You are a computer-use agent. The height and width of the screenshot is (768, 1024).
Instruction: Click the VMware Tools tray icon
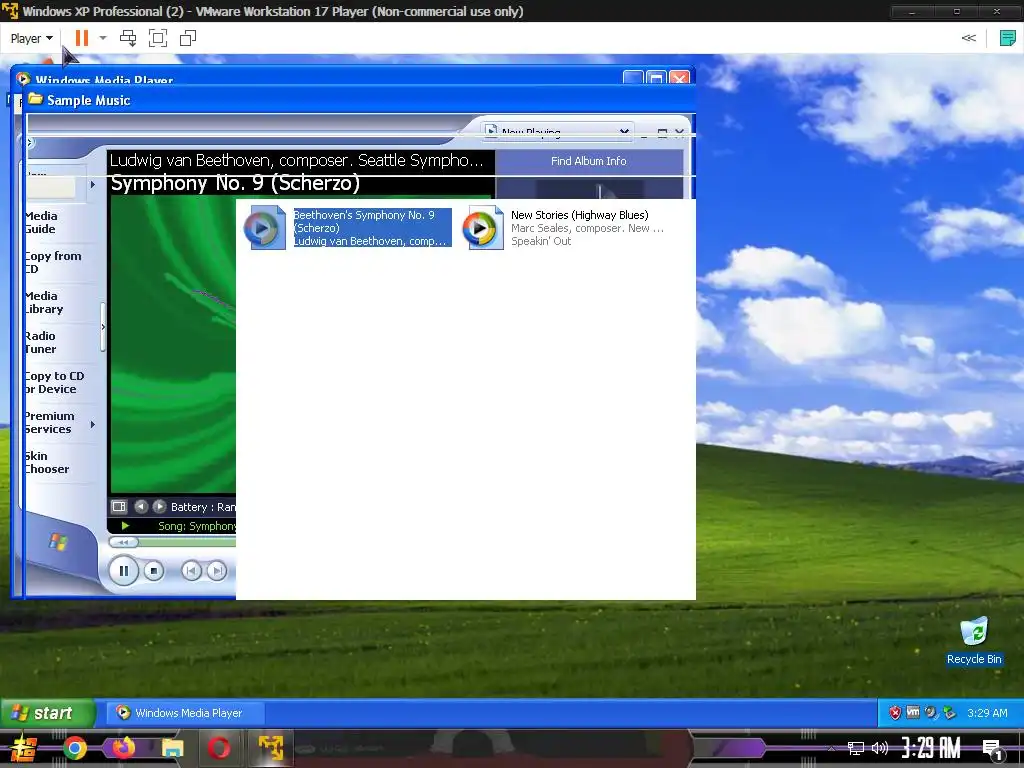tap(913, 712)
